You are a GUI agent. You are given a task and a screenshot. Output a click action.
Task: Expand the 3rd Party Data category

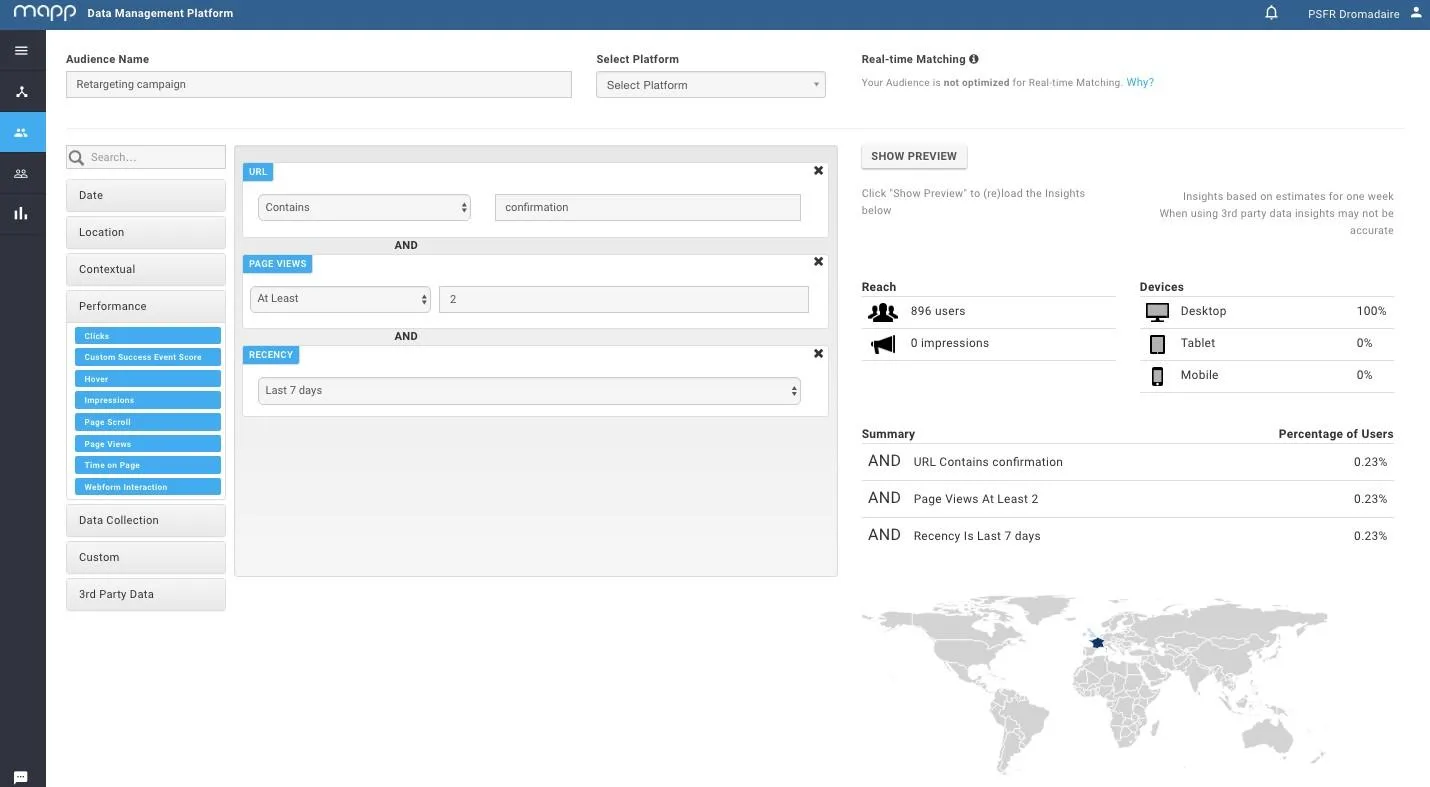pyautogui.click(x=146, y=594)
